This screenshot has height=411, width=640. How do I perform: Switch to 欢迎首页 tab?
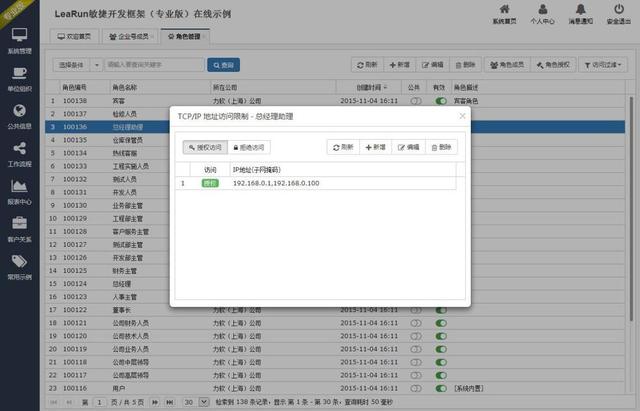pos(74,37)
